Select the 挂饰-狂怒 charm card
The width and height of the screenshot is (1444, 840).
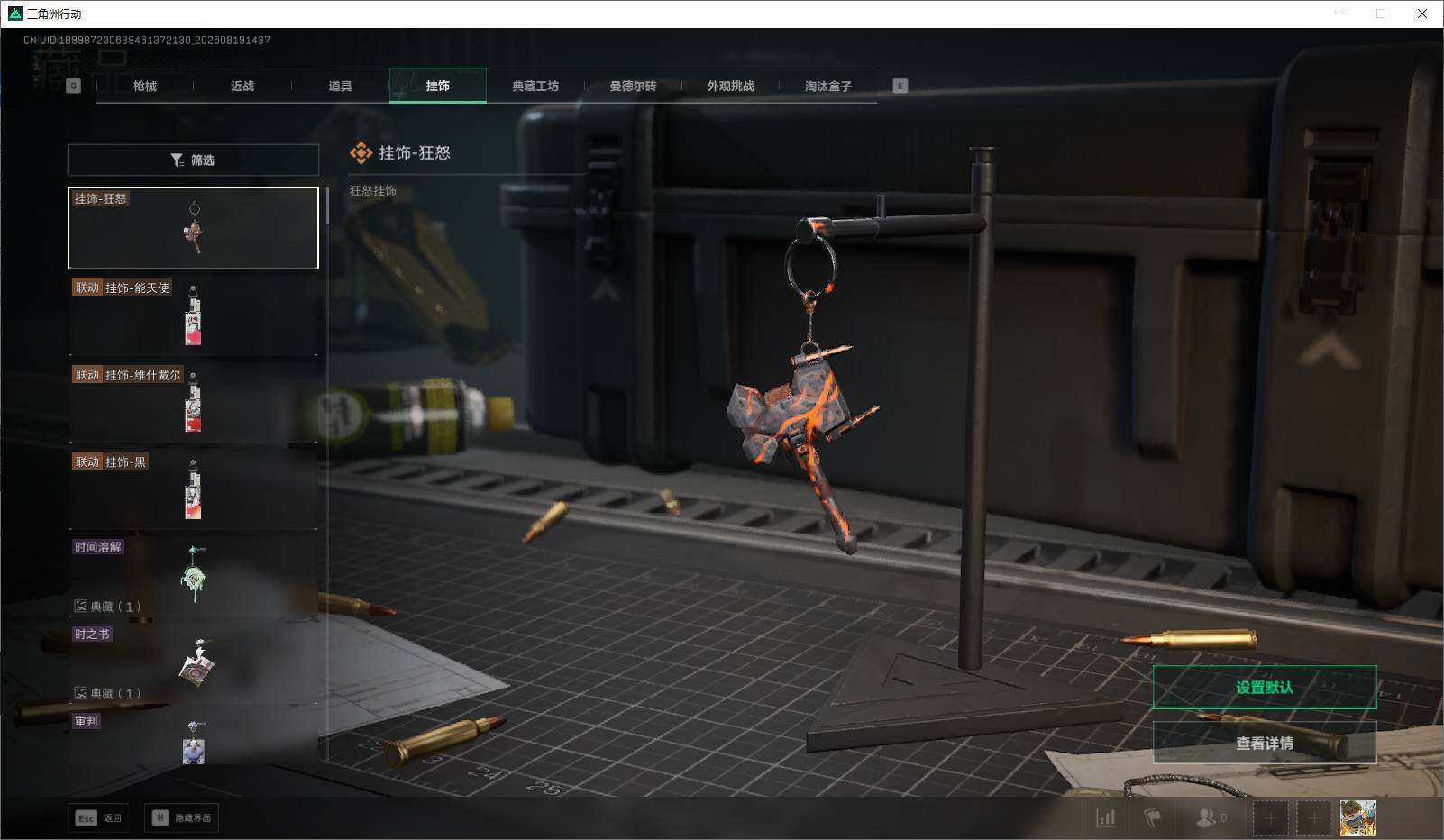click(193, 228)
